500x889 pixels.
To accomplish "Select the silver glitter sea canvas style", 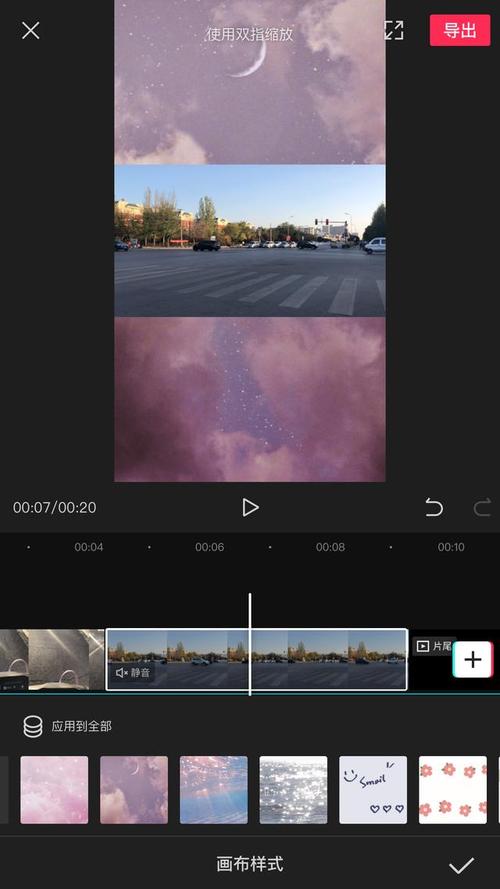I will tap(293, 790).
